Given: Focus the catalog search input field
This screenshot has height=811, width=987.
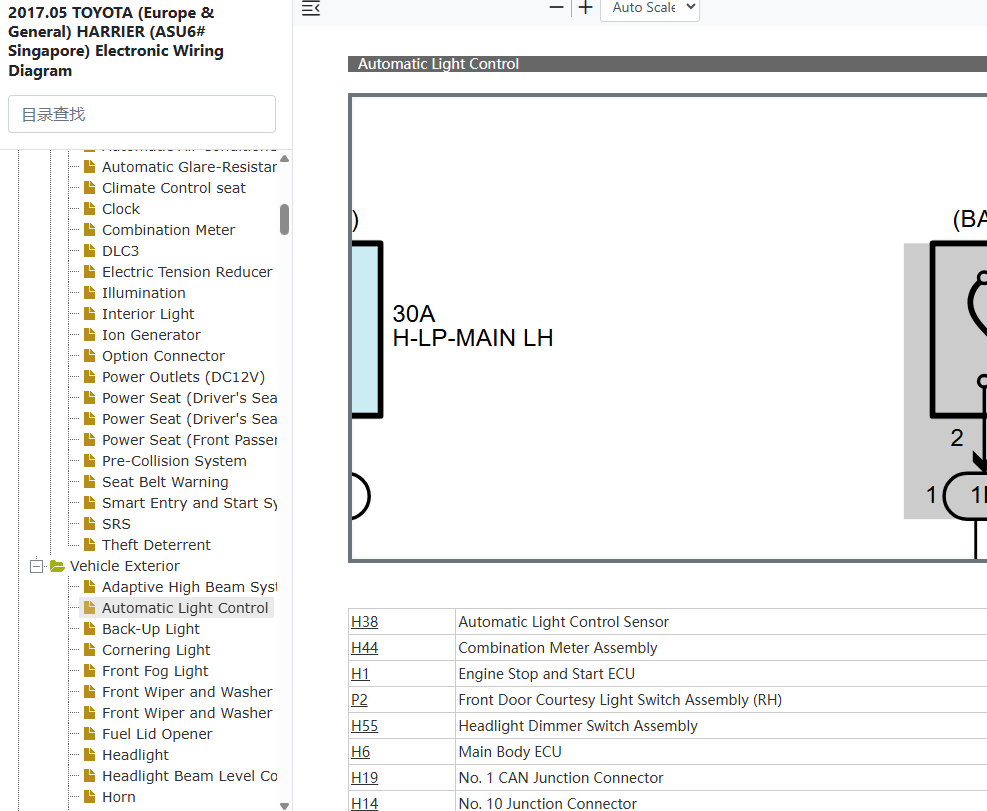Looking at the screenshot, I should [x=142, y=114].
